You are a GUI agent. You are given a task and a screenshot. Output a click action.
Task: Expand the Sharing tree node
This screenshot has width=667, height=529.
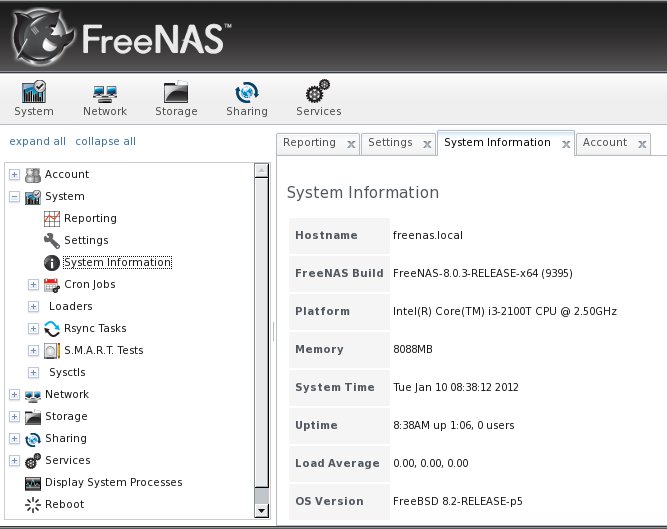tap(14, 439)
